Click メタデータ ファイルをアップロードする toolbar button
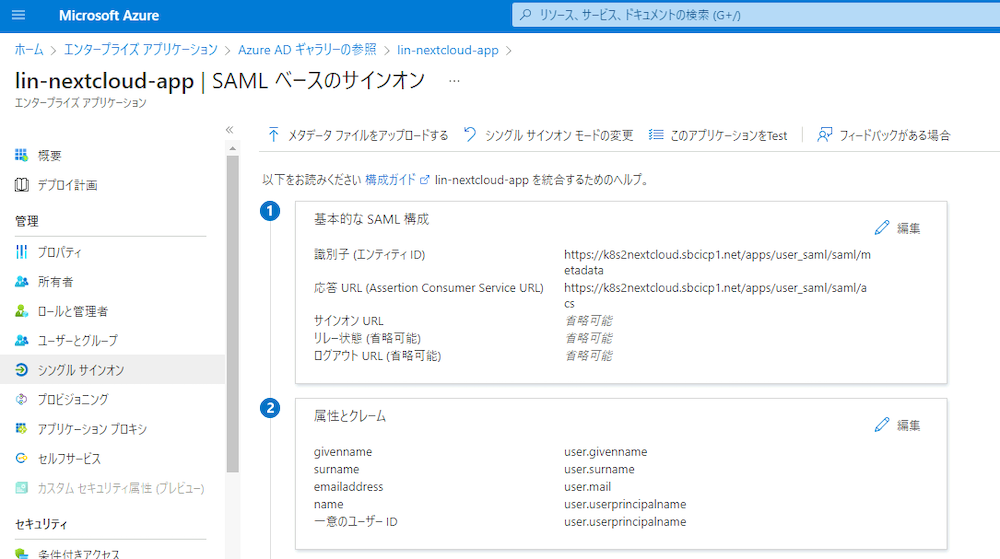This screenshot has height=559, width=1000. (x=358, y=135)
